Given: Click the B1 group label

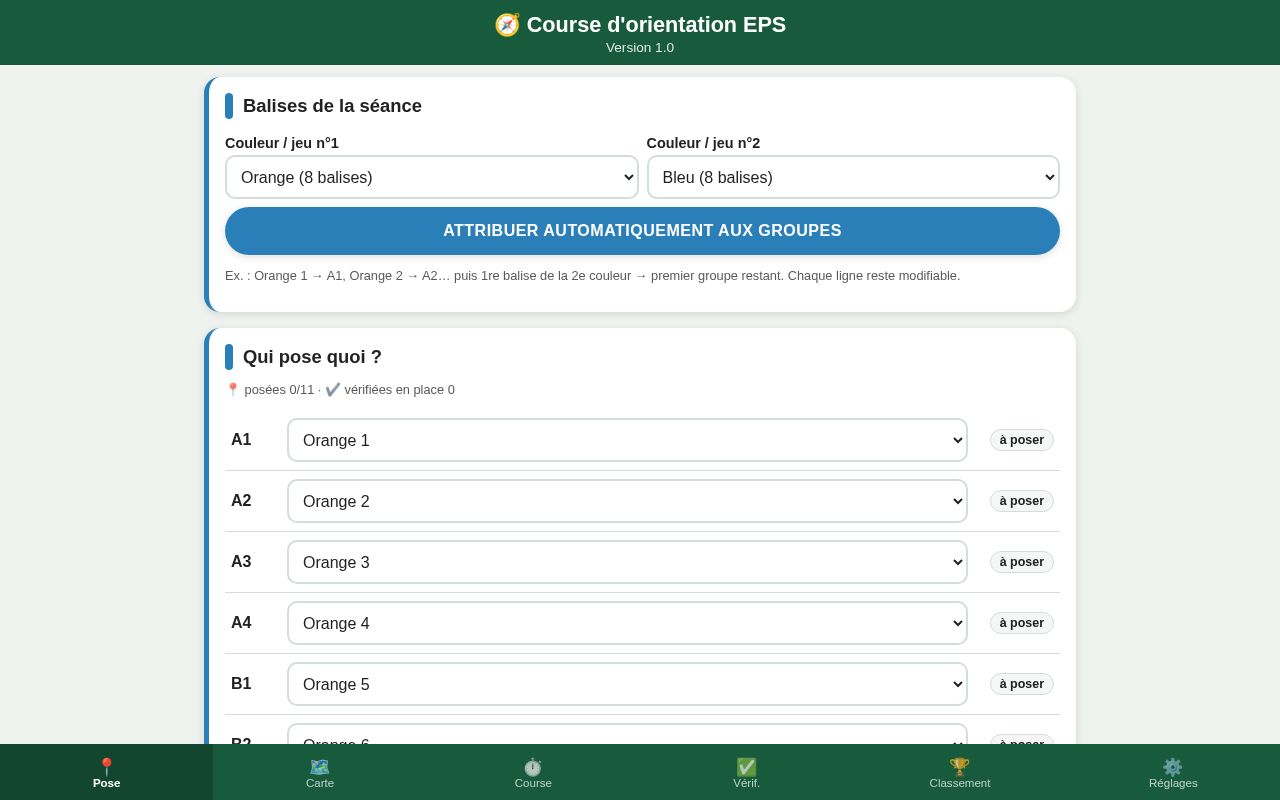Looking at the screenshot, I should pos(241,684).
